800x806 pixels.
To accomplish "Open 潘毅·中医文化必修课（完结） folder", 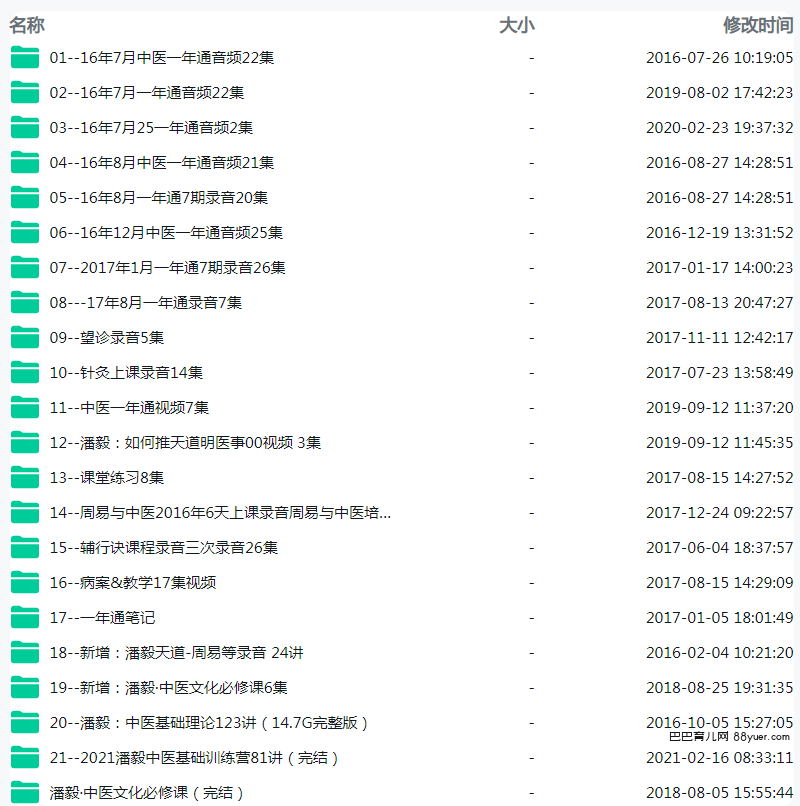I will point(147,792).
